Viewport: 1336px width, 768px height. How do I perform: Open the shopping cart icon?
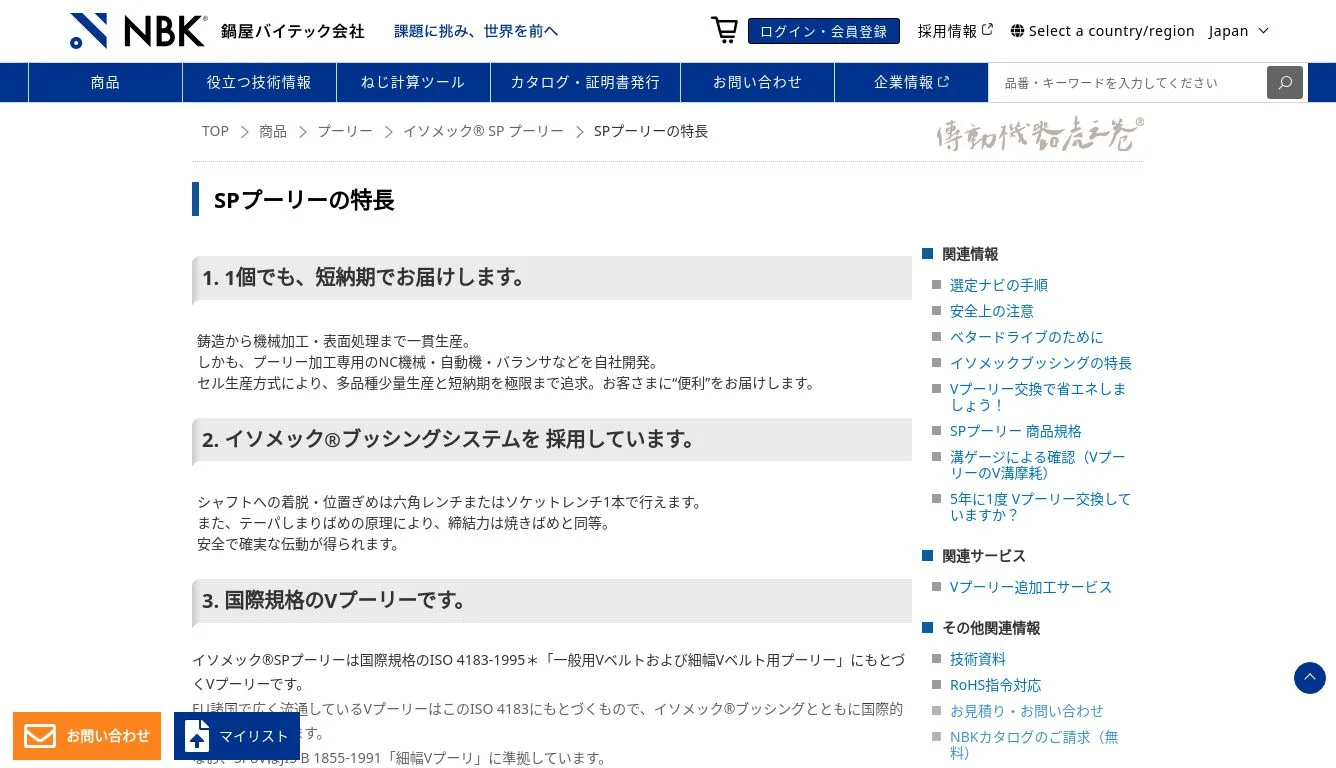click(724, 30)
